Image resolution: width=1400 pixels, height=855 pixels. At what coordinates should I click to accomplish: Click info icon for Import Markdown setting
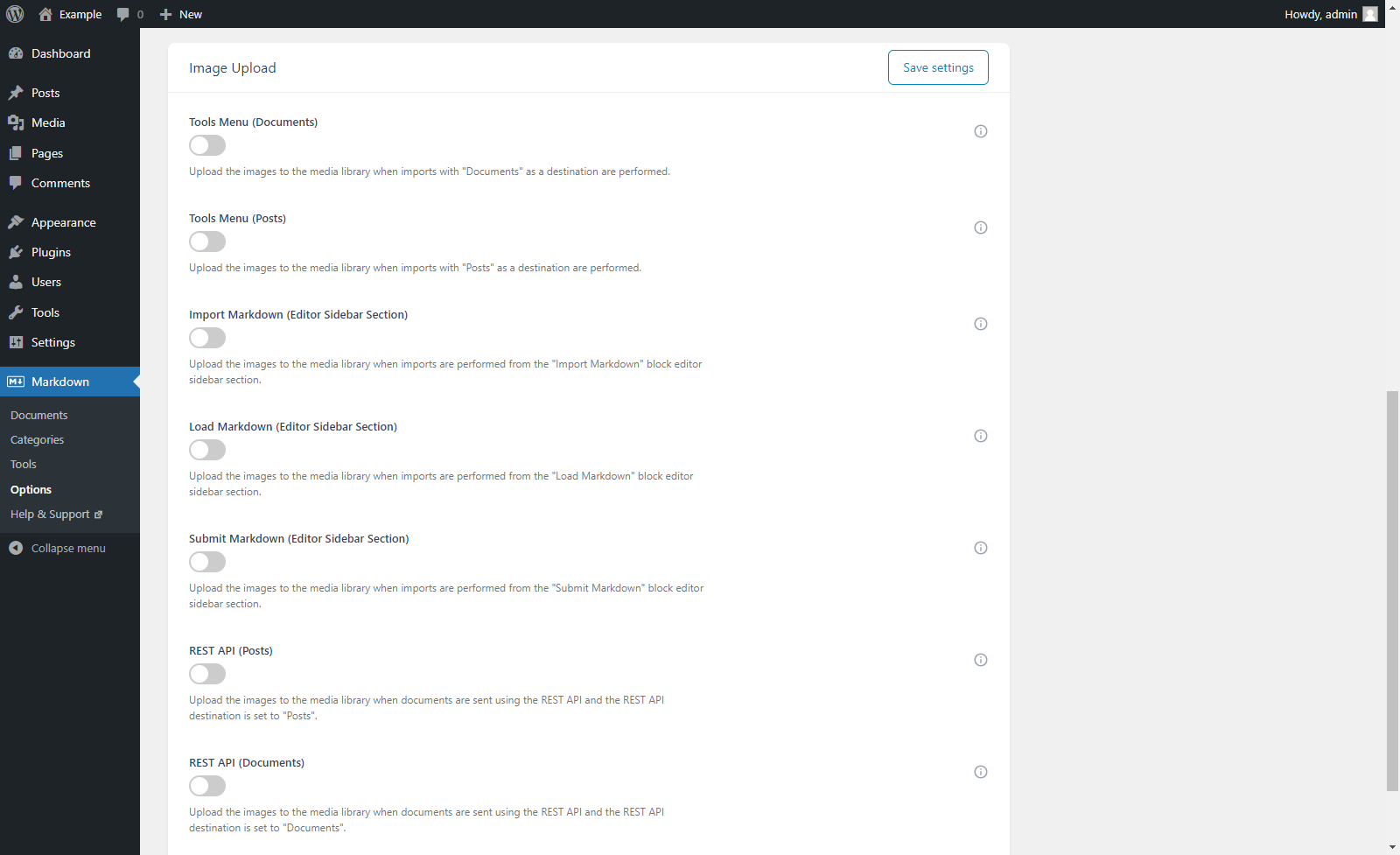(981, 324)
